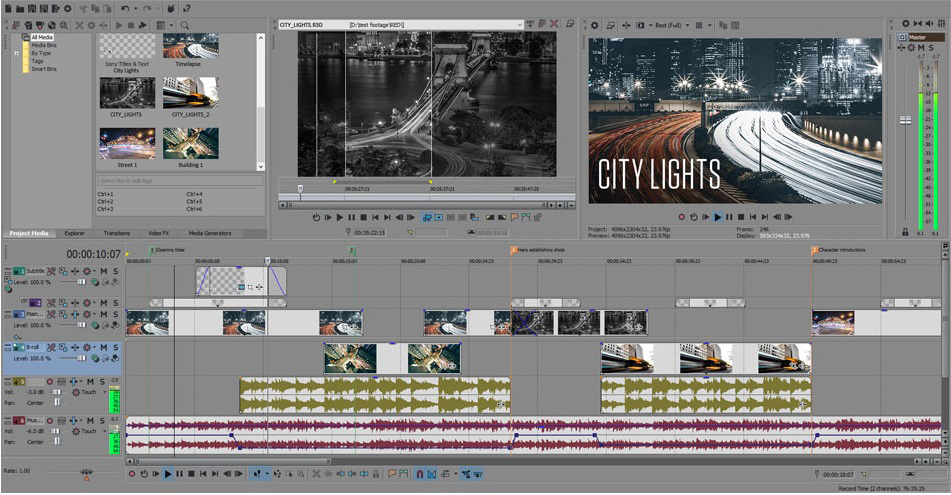This screenshot has height=495, width=951.
Task: Click the media search magnifier icon
Action: (x=184, y=25)
